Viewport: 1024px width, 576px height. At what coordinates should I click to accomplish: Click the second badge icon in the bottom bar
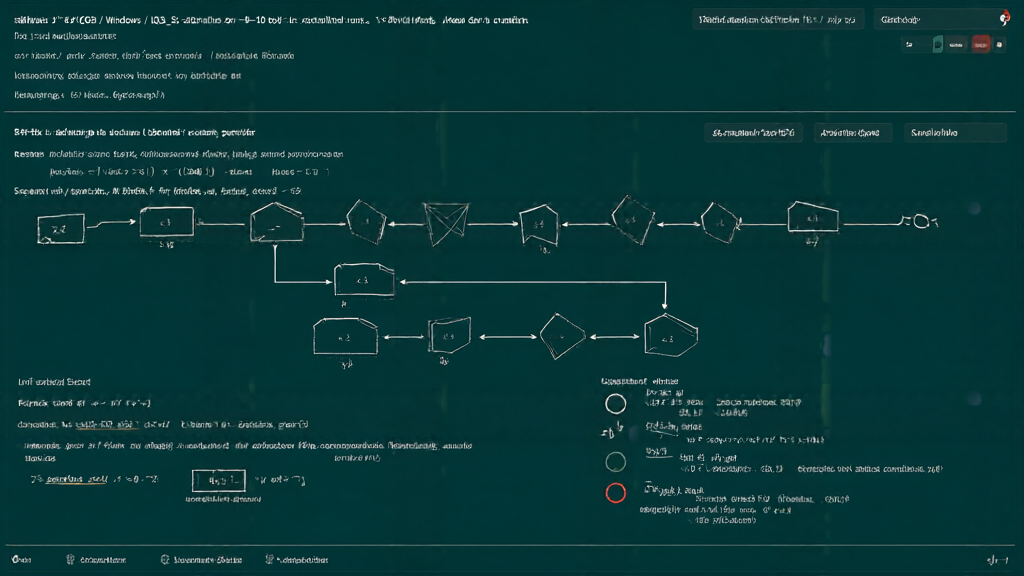click(x=71, y=560)
